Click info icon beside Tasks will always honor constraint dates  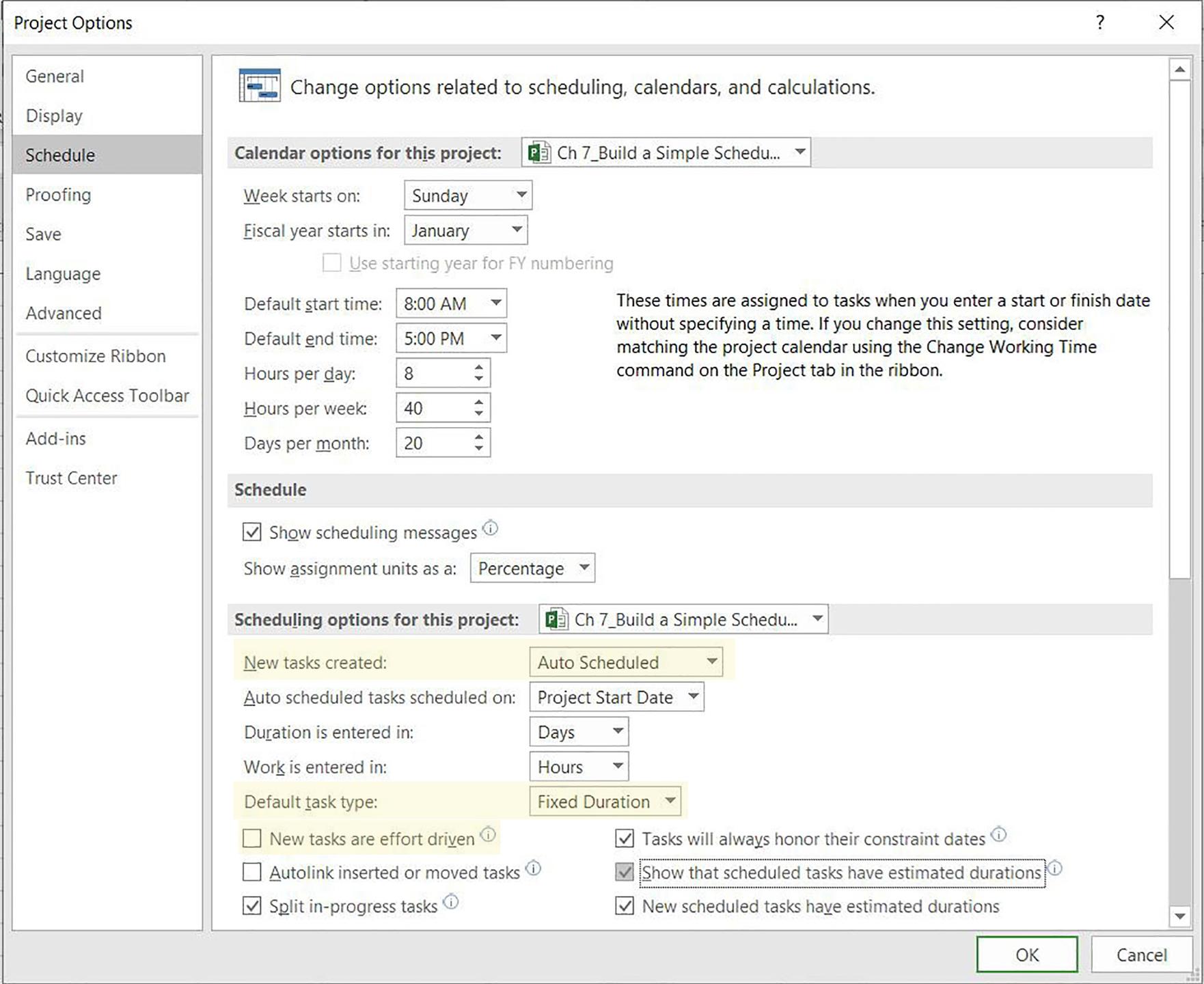pos(998,834)
